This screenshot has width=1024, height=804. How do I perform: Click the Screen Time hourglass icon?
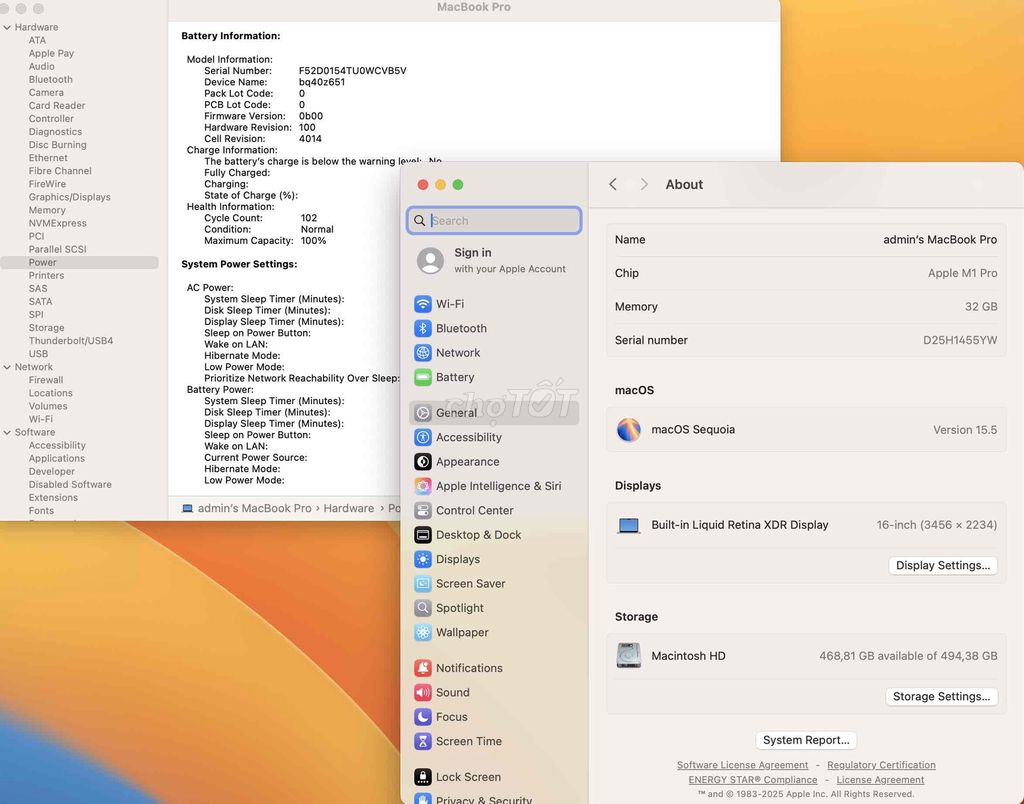[423, 741]
